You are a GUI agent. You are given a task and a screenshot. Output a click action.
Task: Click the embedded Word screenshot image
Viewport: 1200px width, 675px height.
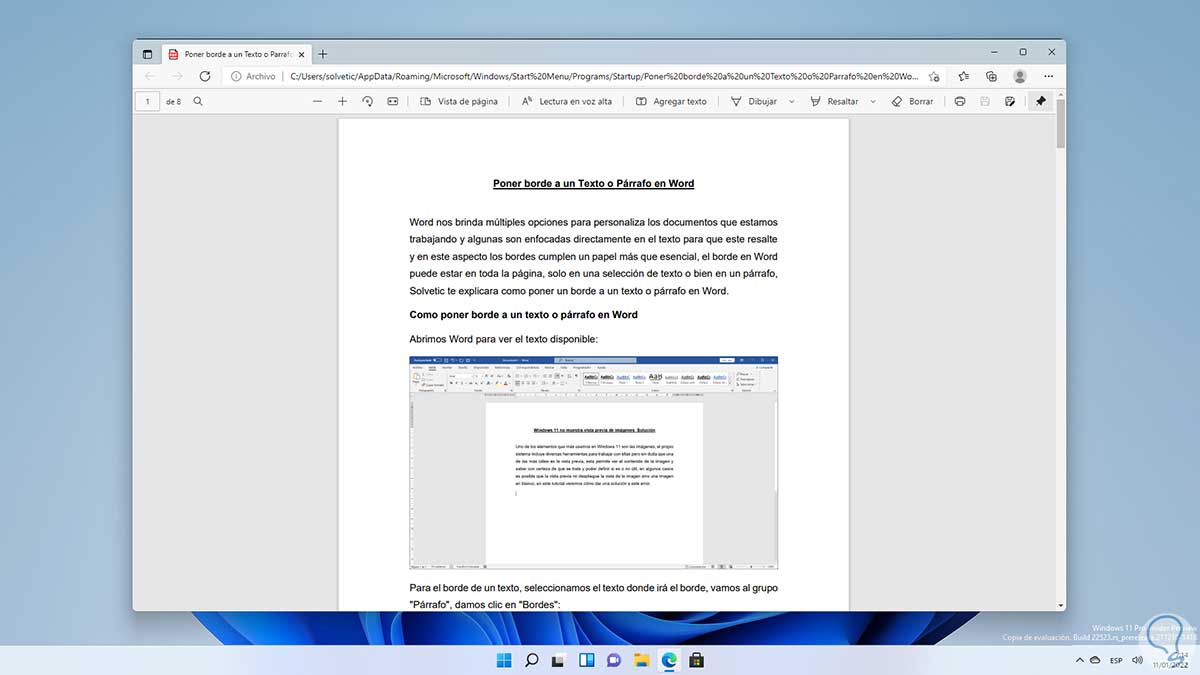point(594,463)
